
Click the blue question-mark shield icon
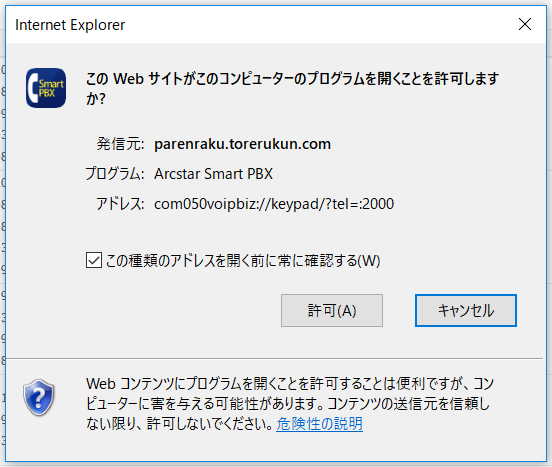tap(39, 397)
